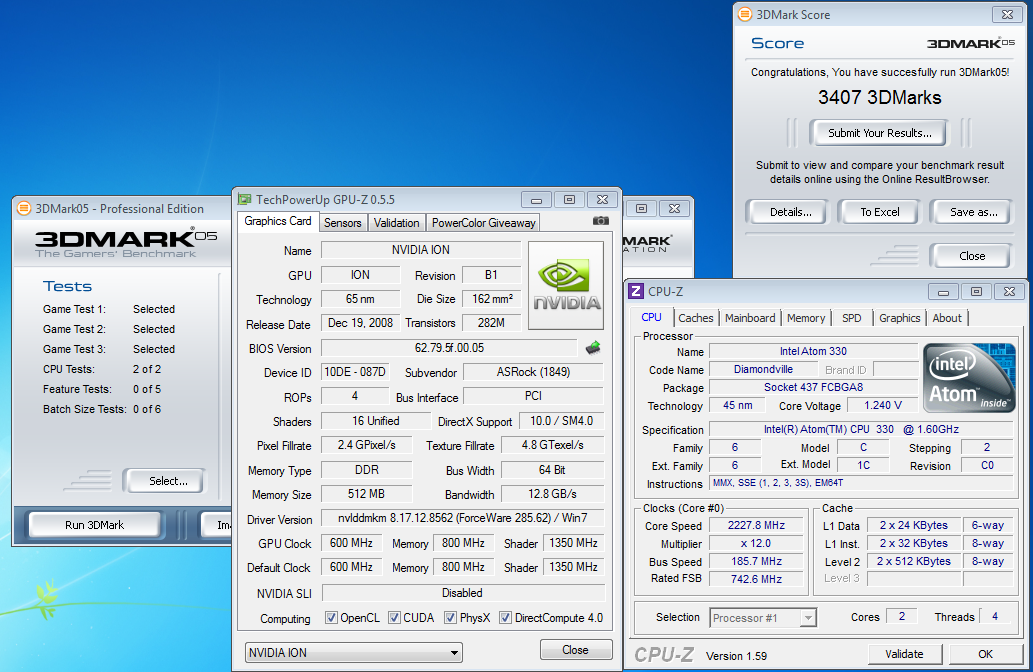The image size is (1033, 672).
Task: Toggle the PhysX checkbox
Action: [x=451, y=617]
